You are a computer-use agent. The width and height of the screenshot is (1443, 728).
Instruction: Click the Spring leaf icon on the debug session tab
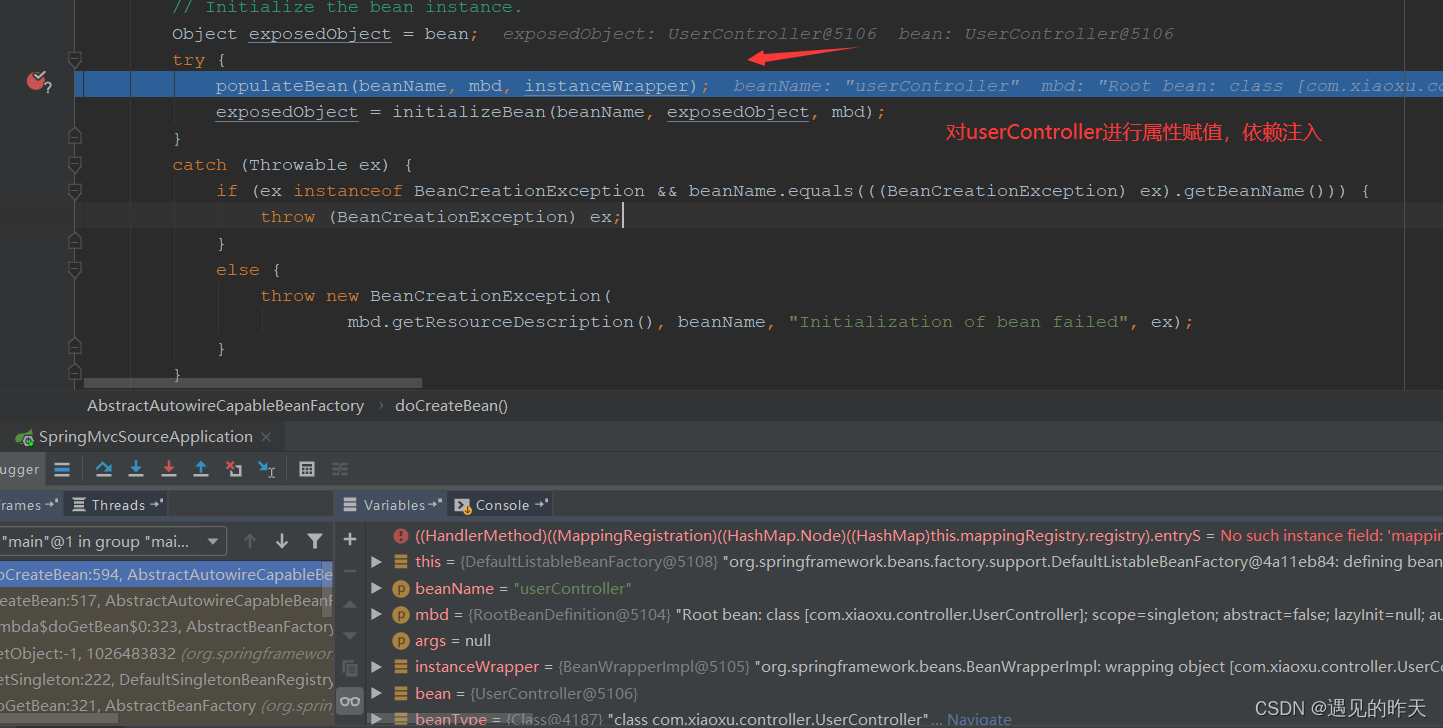coord(25,437)
